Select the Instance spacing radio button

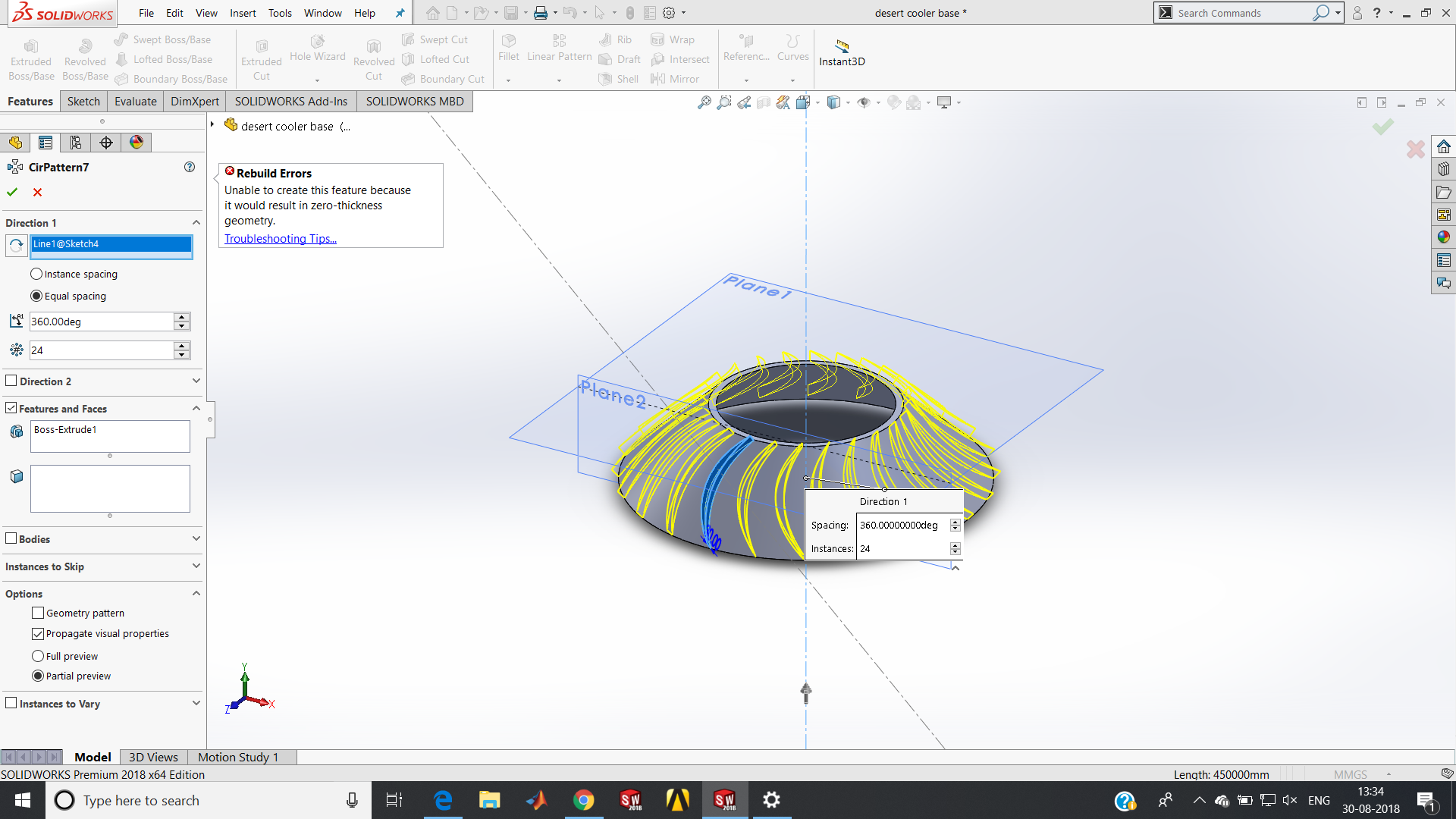pos(36,274)
